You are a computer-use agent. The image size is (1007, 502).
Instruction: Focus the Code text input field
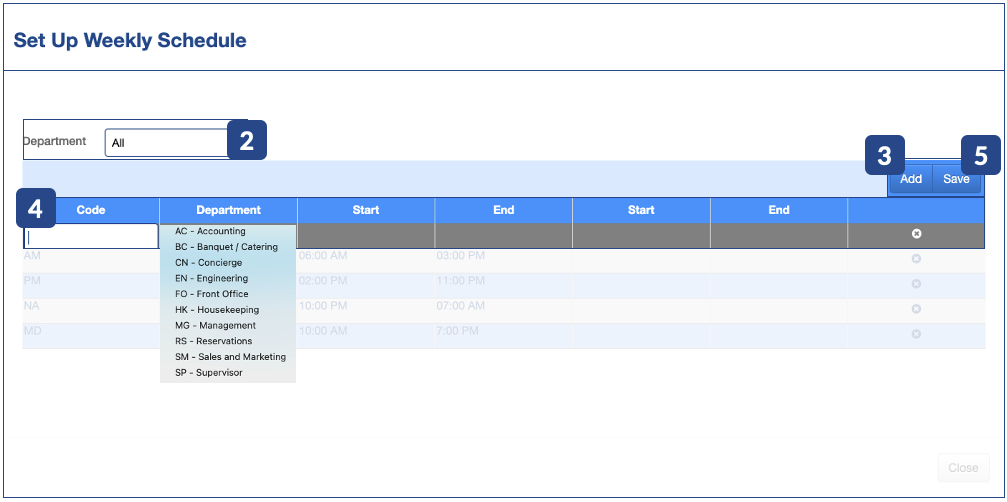click(x=91, y=237)
